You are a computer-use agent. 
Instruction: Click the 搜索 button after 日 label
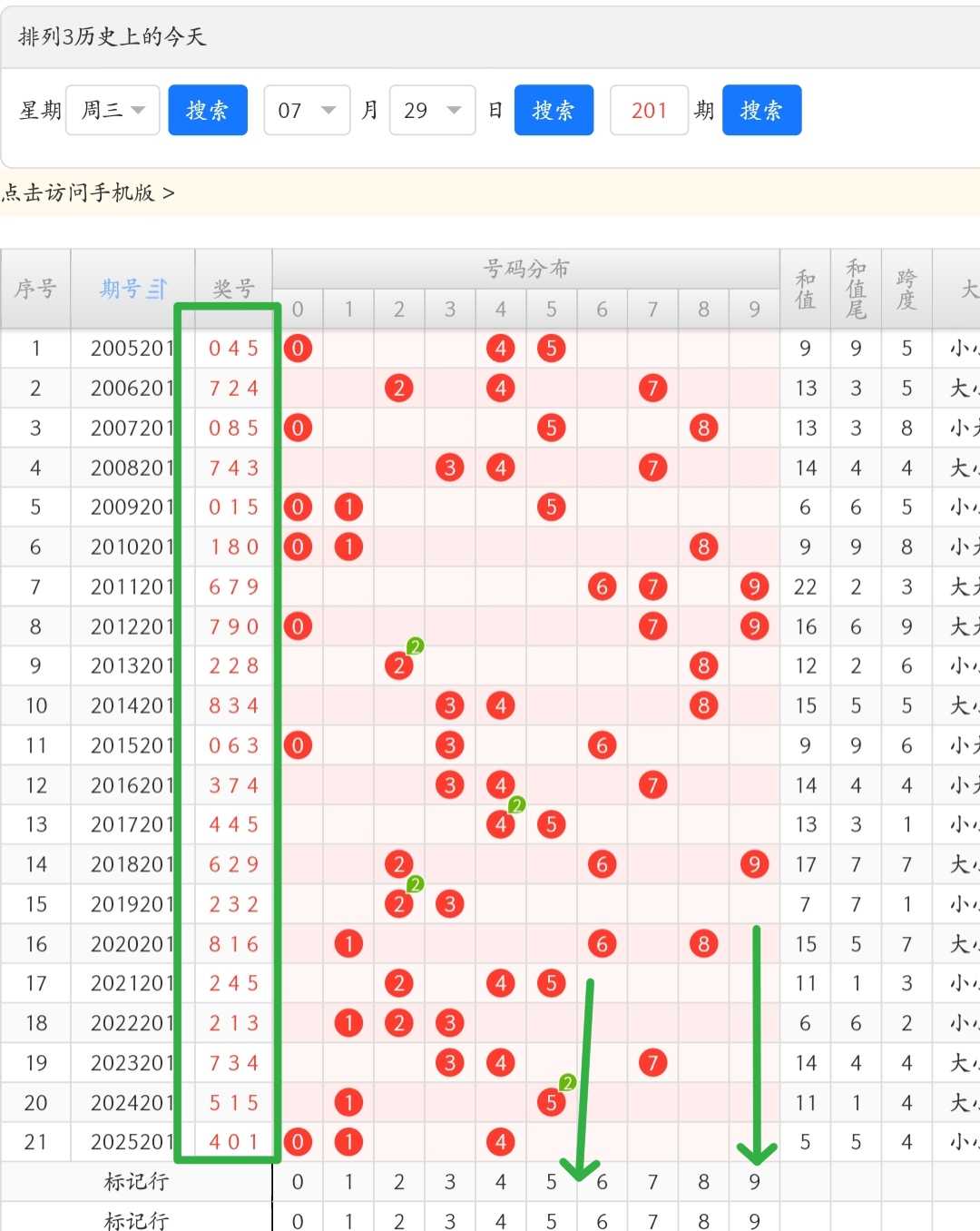point(554,110)
